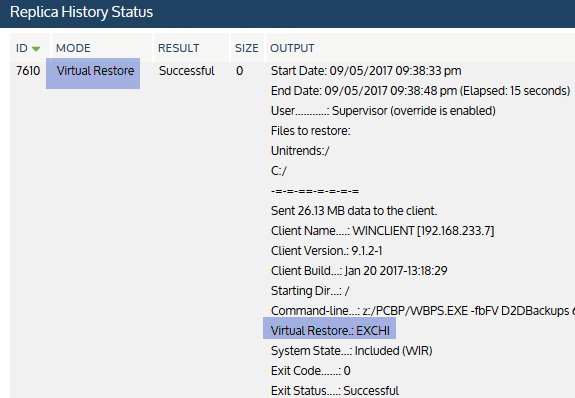The height and width of the screenshot is (398, 575).
Task: Sort by the OUTPUT column header
Action: (x=292, y=48)
